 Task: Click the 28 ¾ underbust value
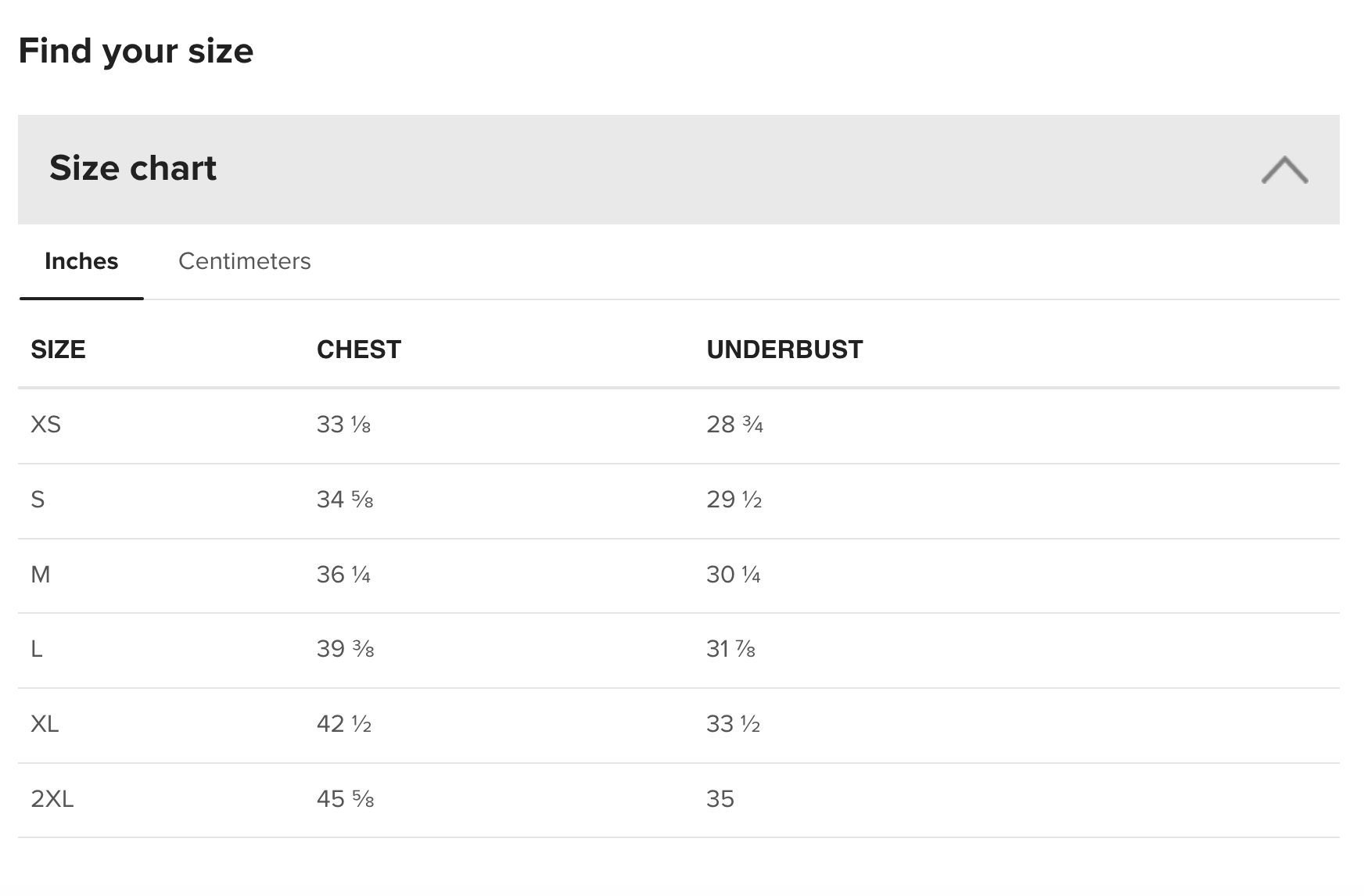tap(734, 425)
